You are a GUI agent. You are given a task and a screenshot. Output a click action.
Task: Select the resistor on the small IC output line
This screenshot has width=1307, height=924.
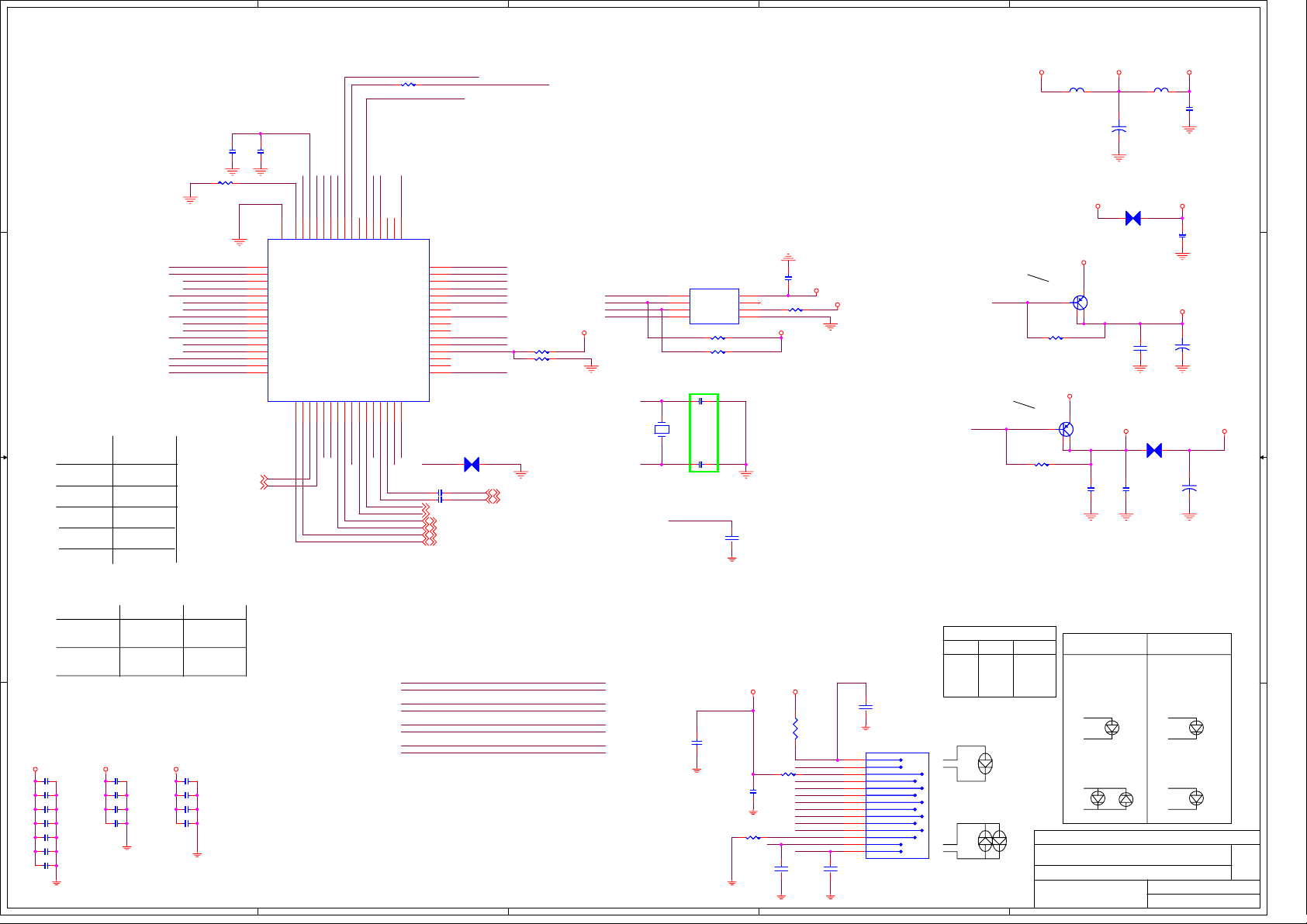[795, 310]
